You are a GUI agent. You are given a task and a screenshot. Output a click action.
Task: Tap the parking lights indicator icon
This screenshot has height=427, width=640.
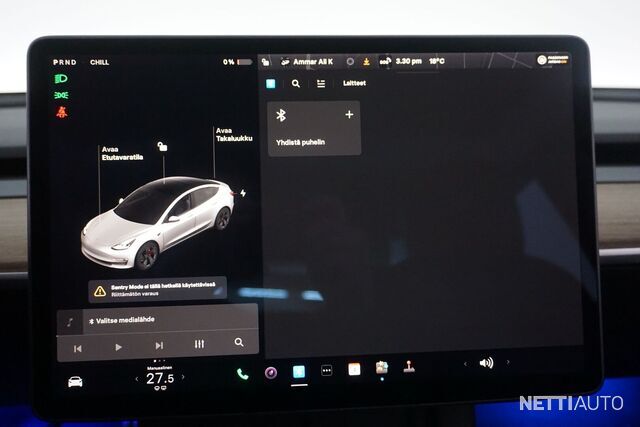tap(61, 95)
